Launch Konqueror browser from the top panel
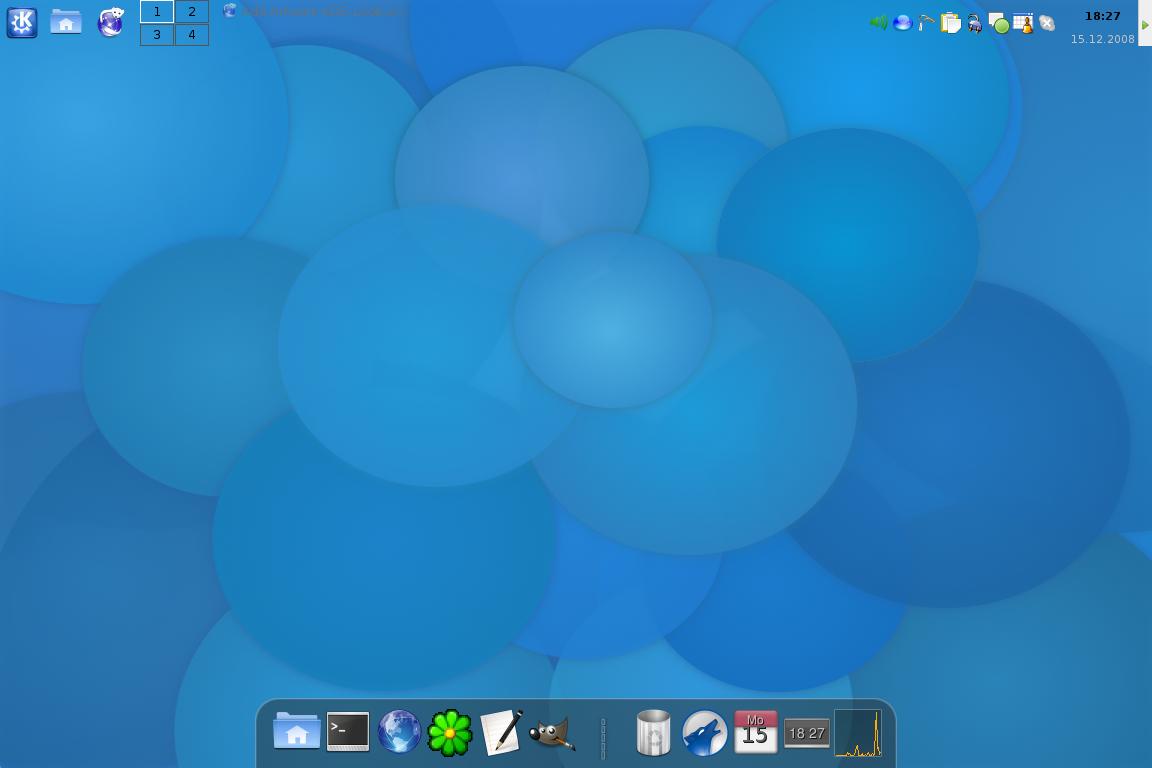Screen dimensions: 1152x768 111,22
